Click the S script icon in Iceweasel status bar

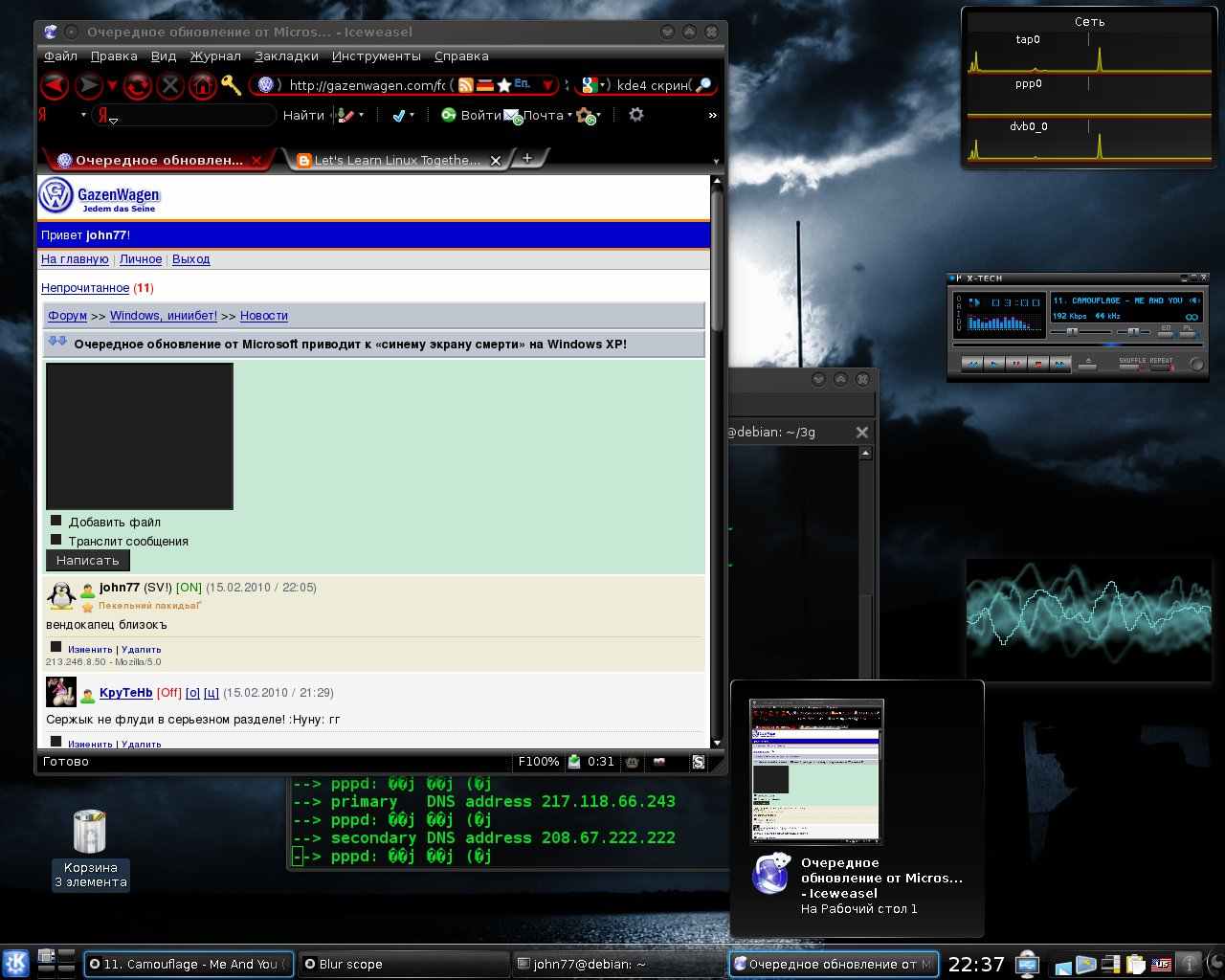(699, 762)
